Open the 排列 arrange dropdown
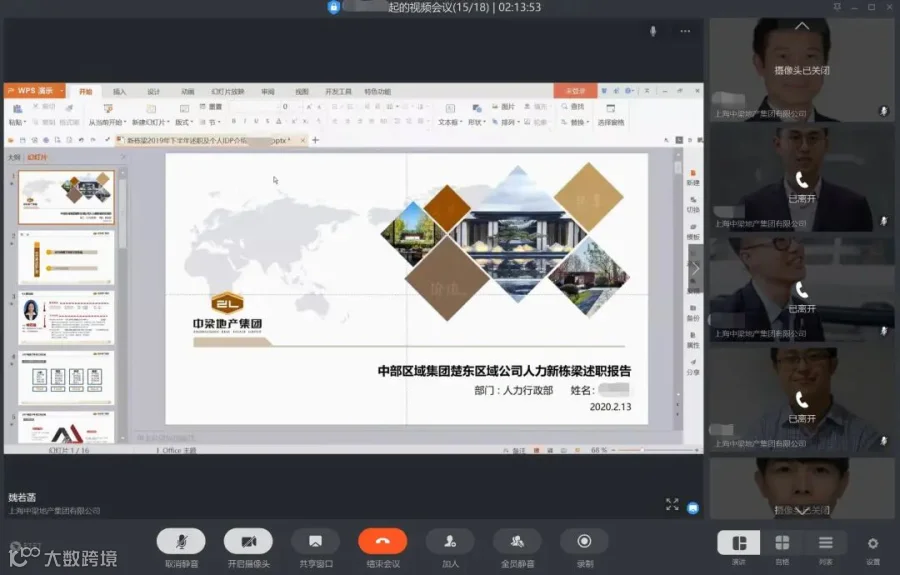 (x=506, y=122)
